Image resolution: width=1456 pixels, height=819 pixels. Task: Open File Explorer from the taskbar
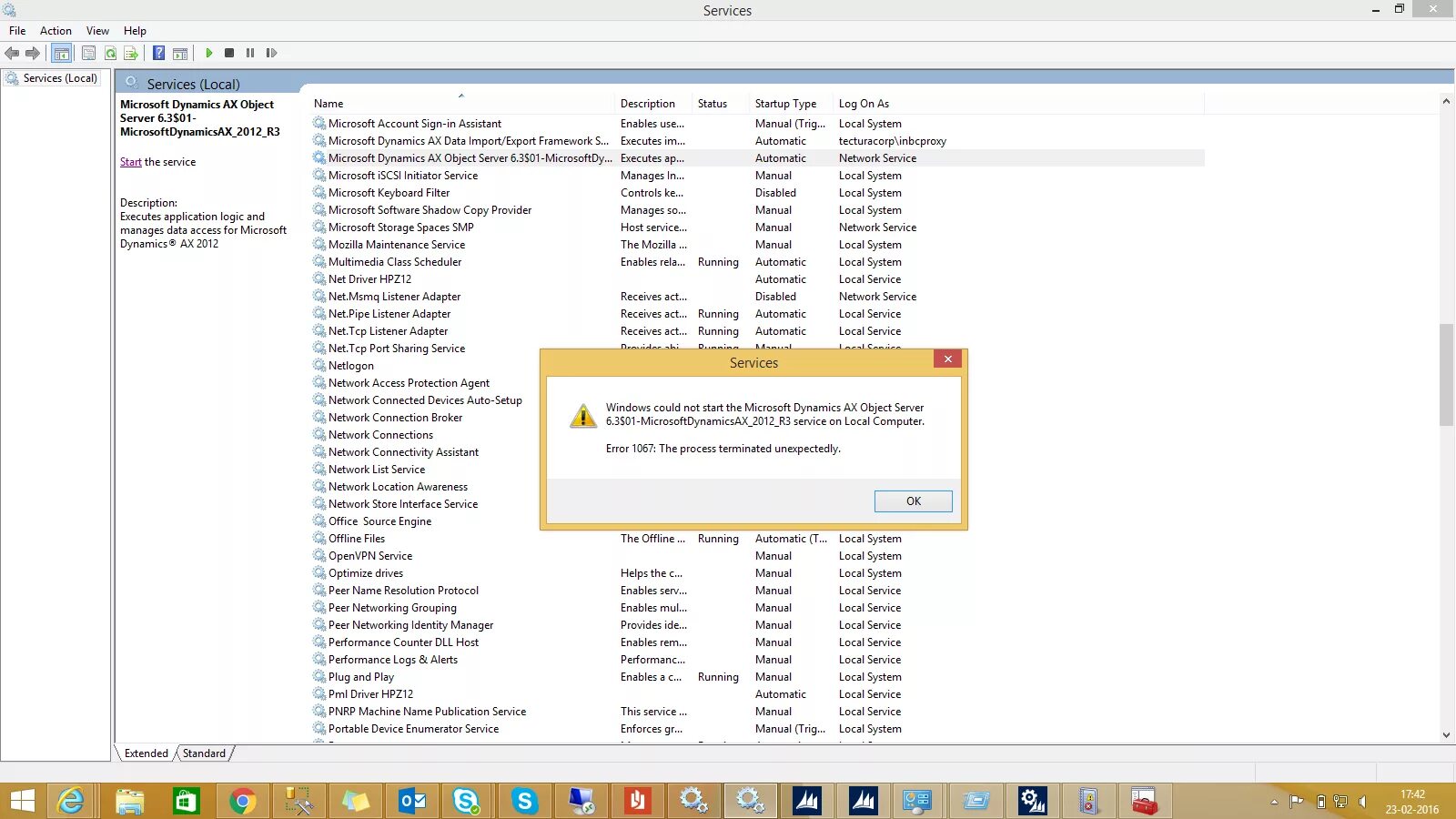pyautogui.click(x=130, y=801)
